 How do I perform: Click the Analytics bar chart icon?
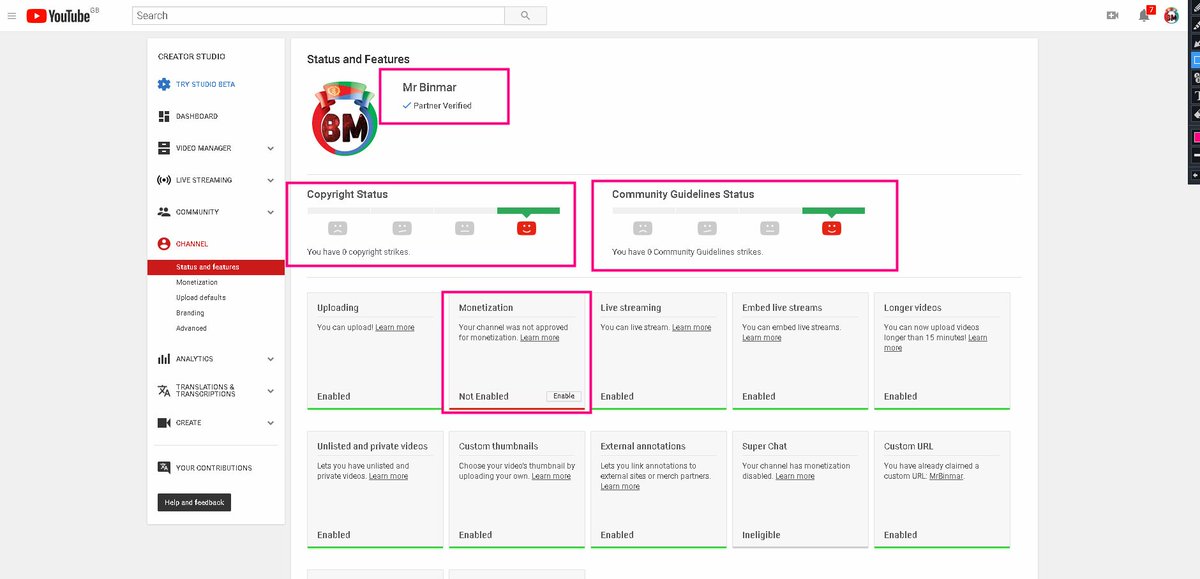click(x=164, y=359)
